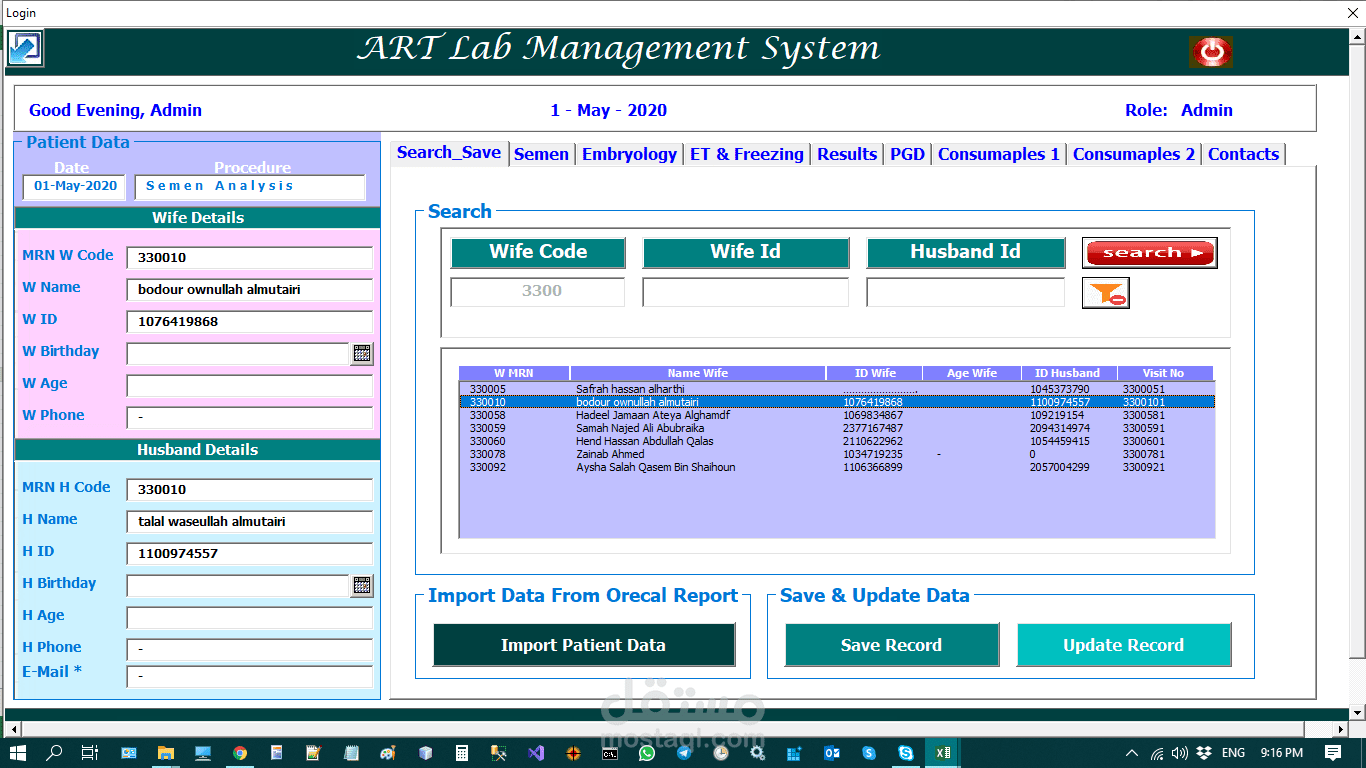Switch to the Embryology tab
The image size is (1366, 768).
(629, 154)
